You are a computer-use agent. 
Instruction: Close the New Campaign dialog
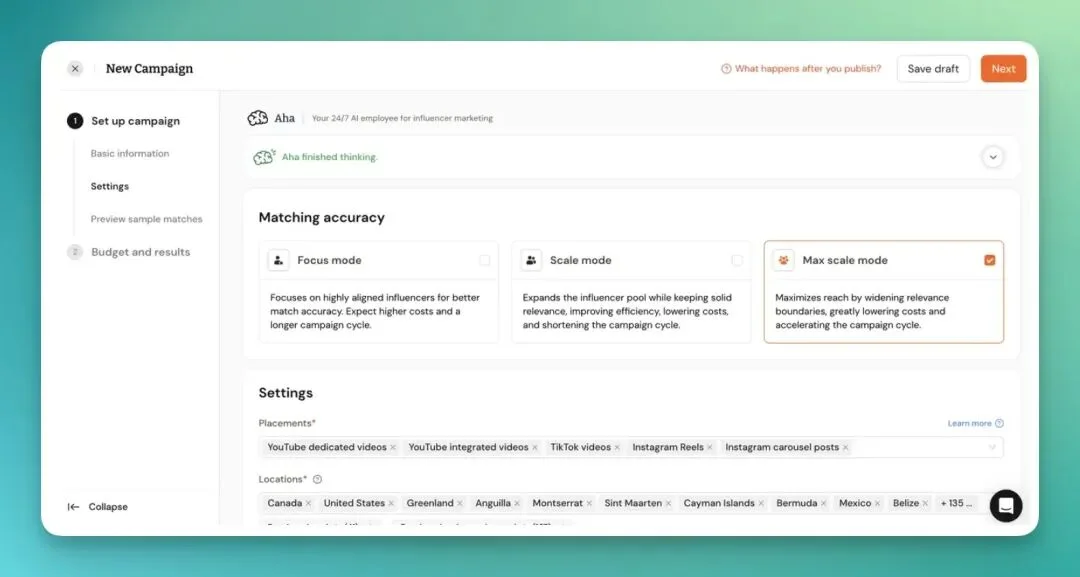(75, 69)
